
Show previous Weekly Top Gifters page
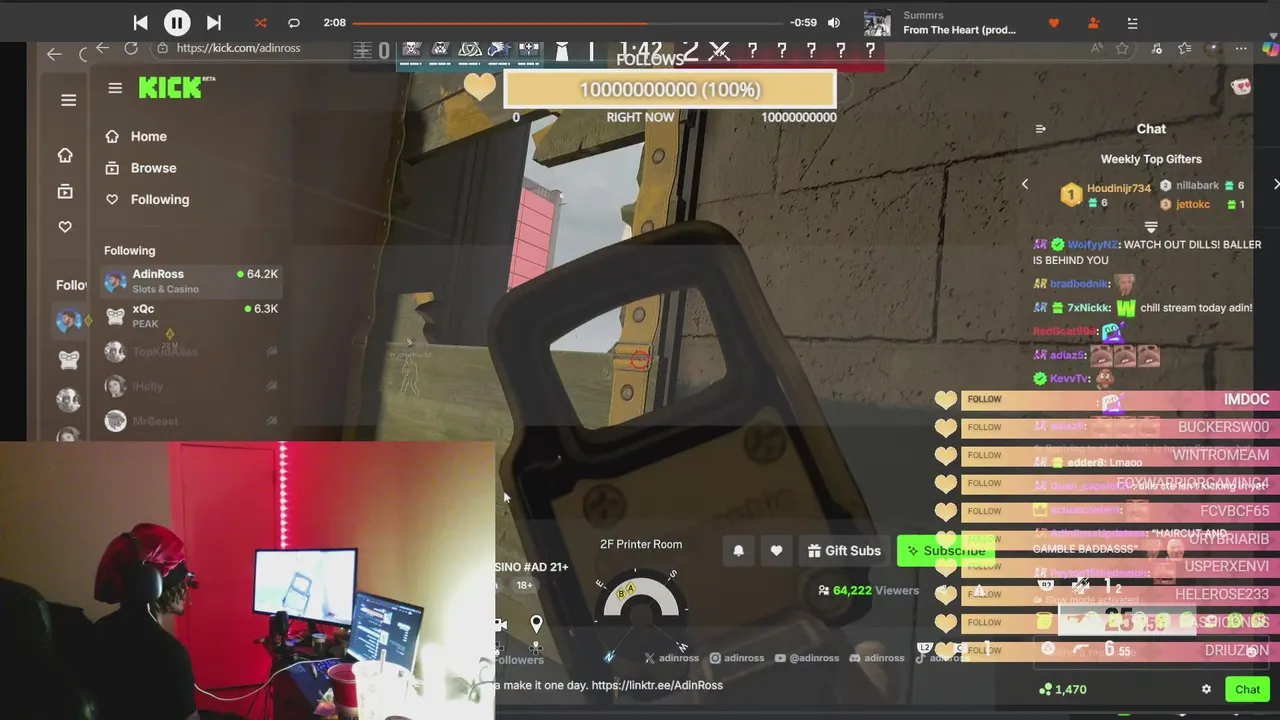pos(1024,184)
